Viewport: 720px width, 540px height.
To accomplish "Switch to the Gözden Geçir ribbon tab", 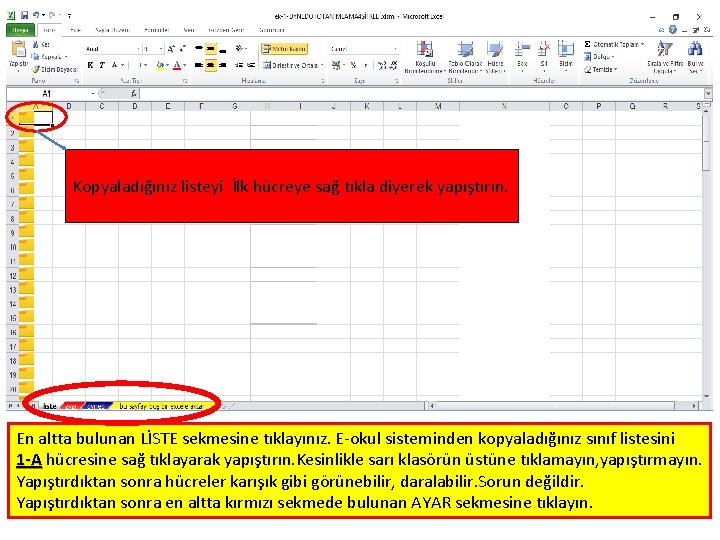I will pos(225,30).
